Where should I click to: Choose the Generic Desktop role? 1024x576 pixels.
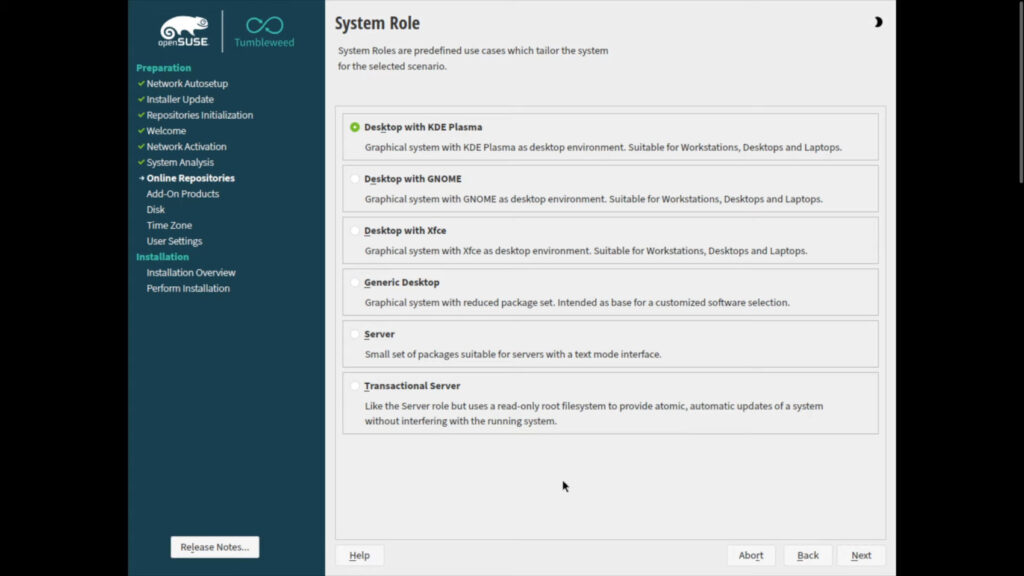pyautogui.click(x=355, y=282)
